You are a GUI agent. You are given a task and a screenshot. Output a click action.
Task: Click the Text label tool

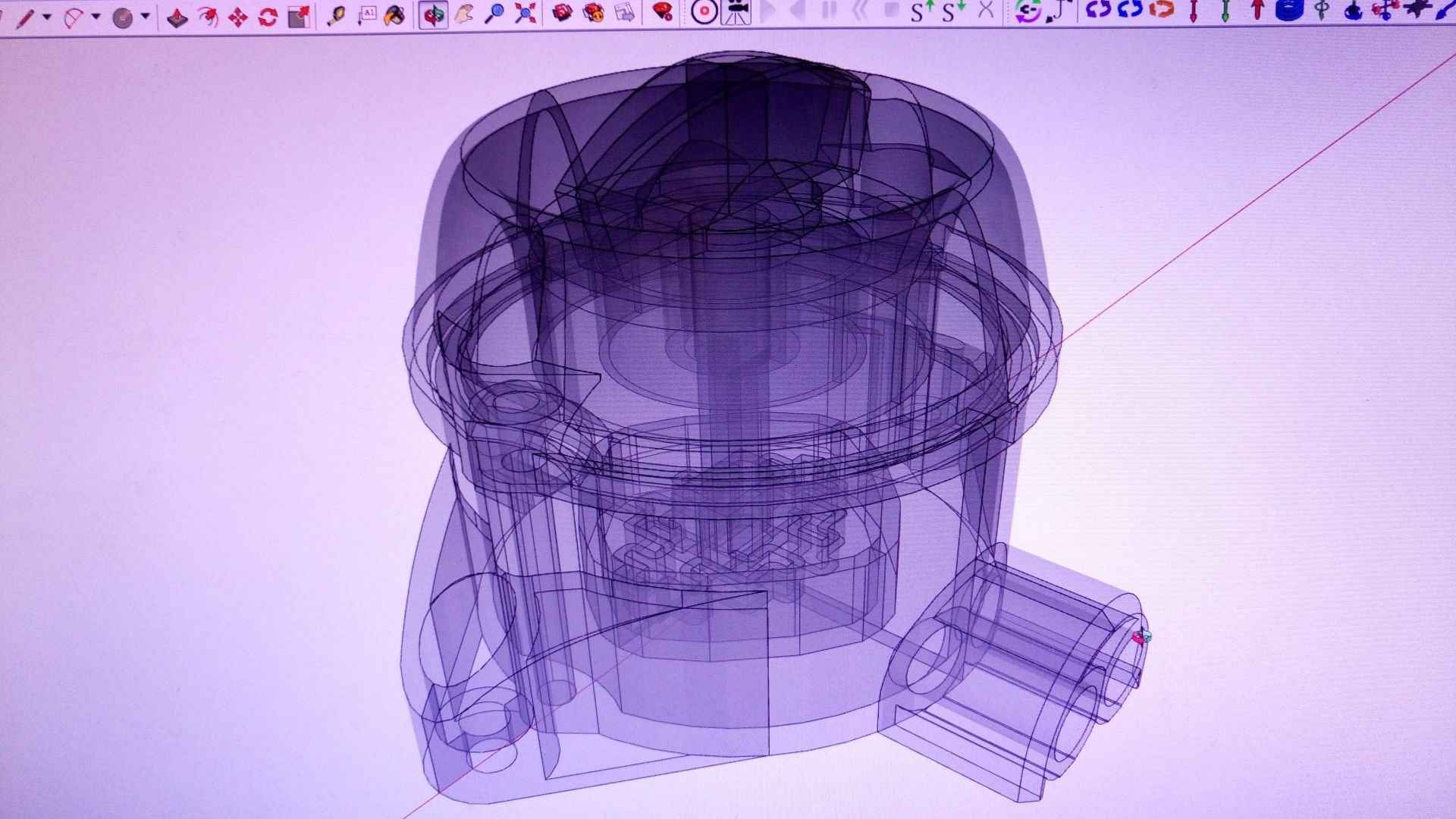pos(367,15)
